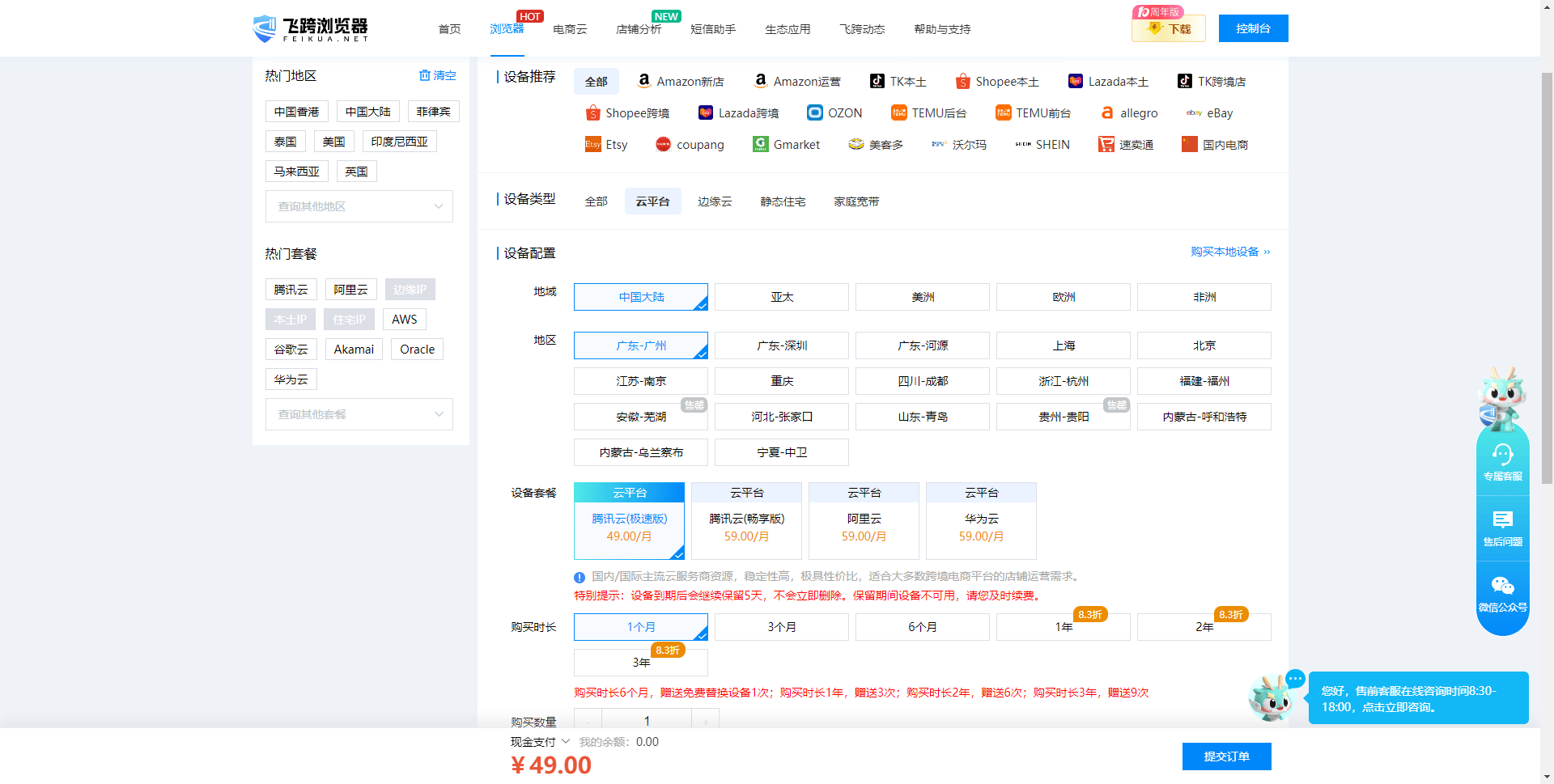Click the trash icon to clear filters
This screenshot has height=784, width=1554.
pos(425,75)
